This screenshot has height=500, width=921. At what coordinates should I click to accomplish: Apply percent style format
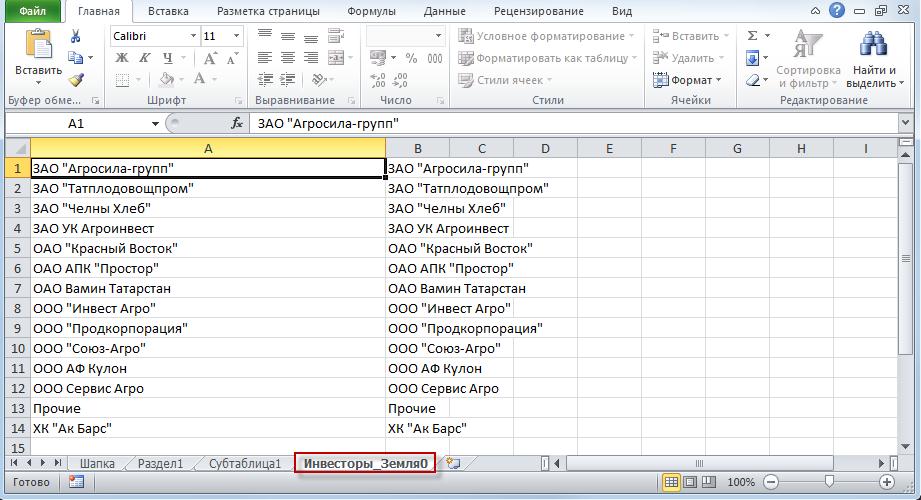[x=411, y=58]
